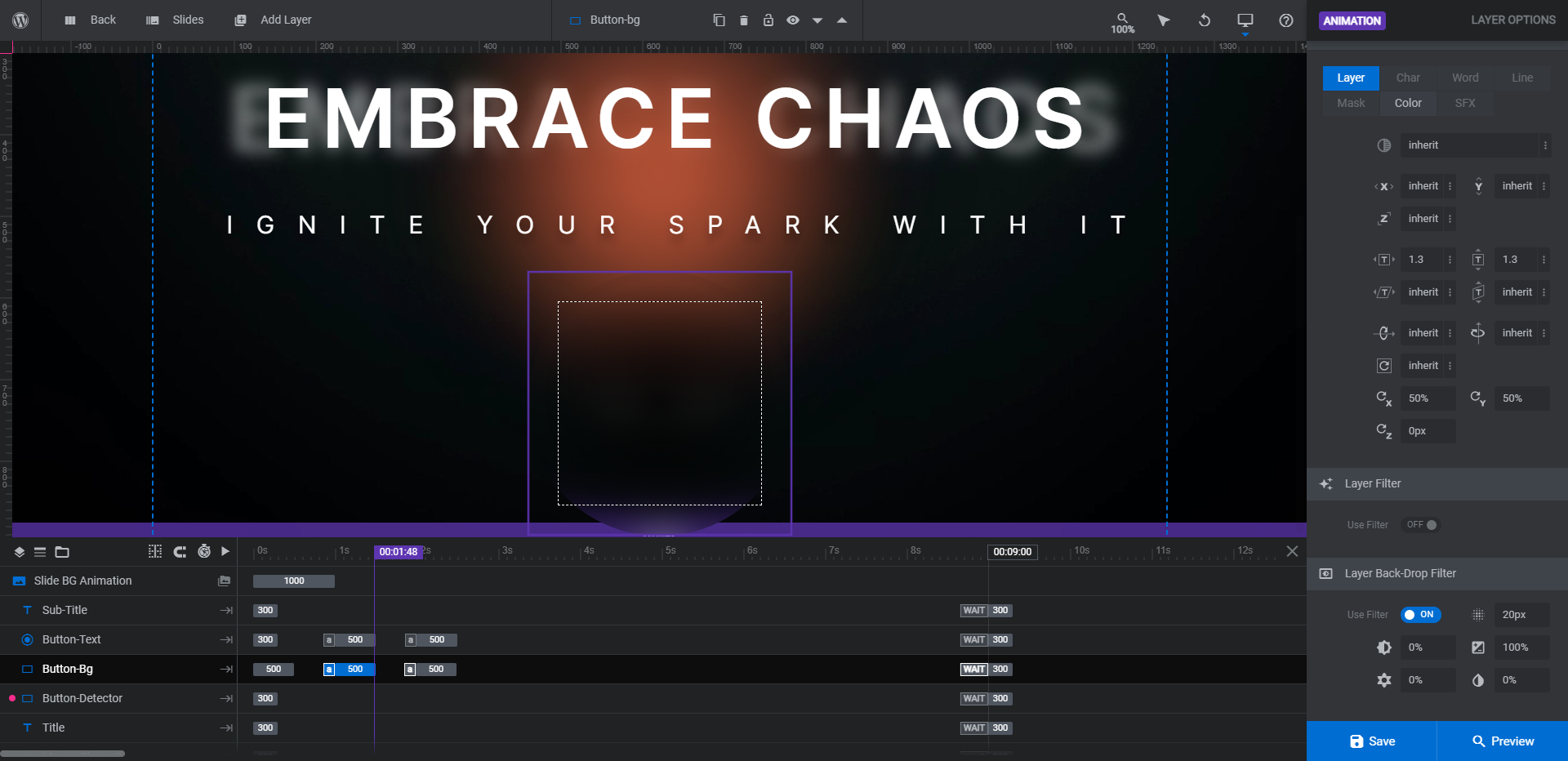Click the Back button
The height and width of the screenshot is (761, 1568).
pos(91,20)
